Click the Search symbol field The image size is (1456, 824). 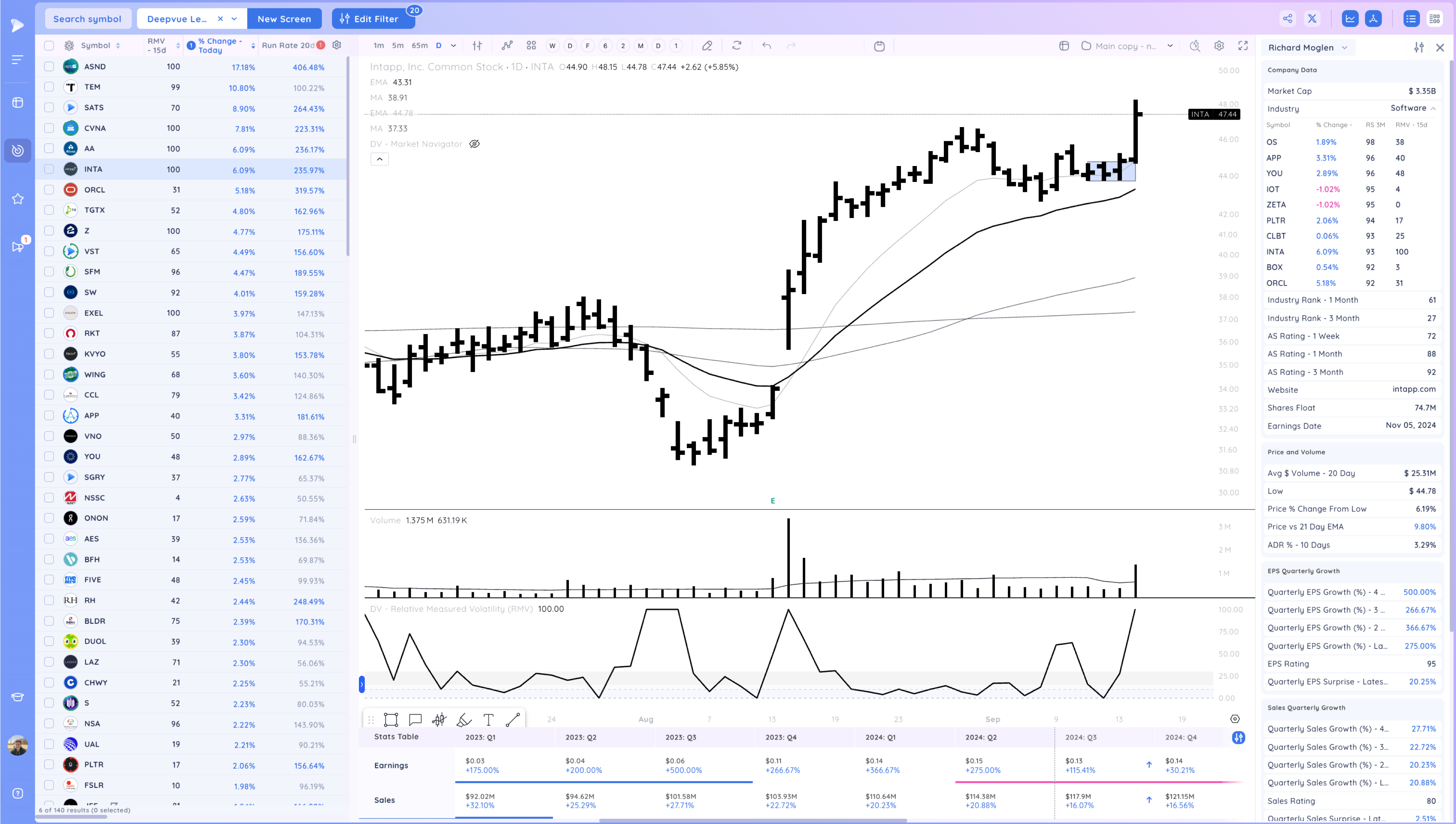click(x=87, y=19)
